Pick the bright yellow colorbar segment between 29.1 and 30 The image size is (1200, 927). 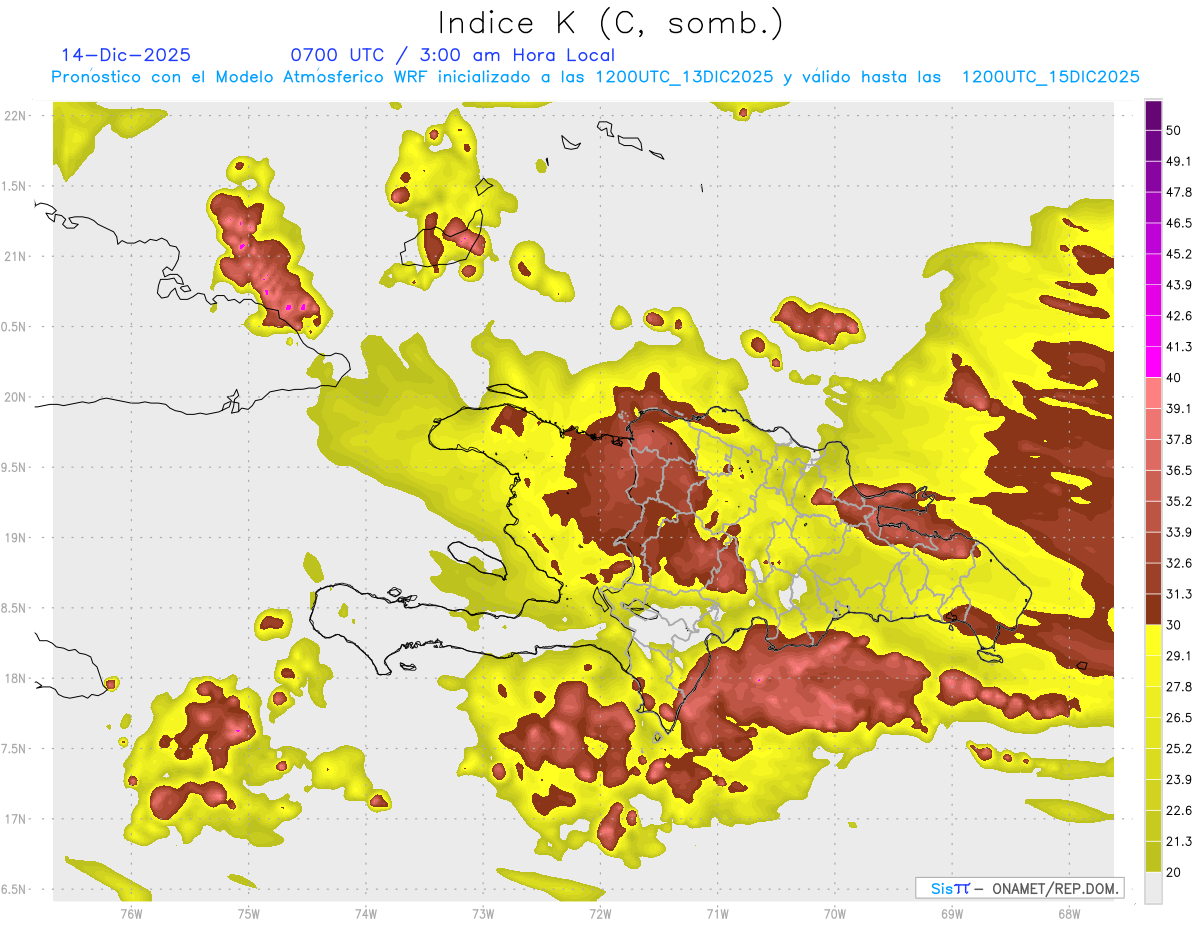(1153, 640)
